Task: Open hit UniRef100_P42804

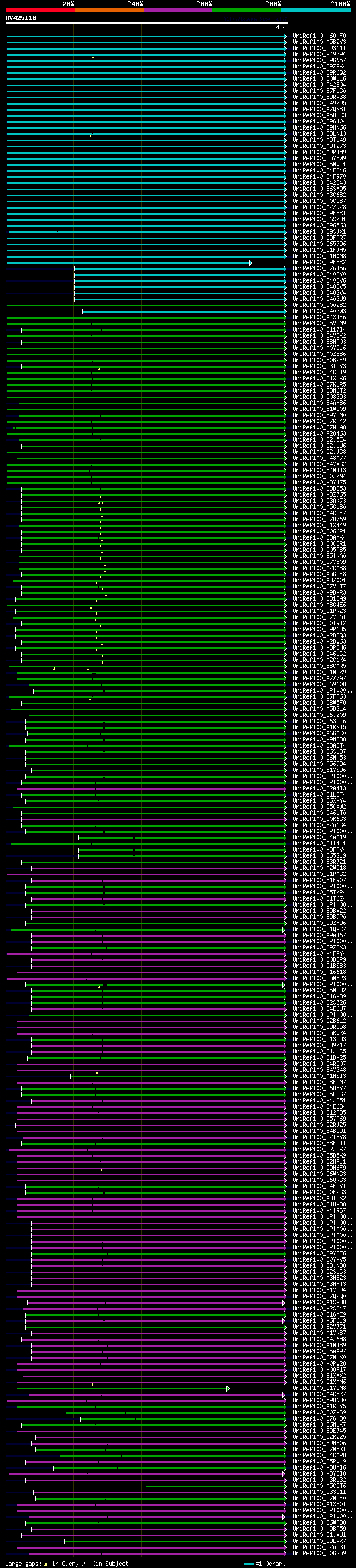Action: (x=319, y=85)
